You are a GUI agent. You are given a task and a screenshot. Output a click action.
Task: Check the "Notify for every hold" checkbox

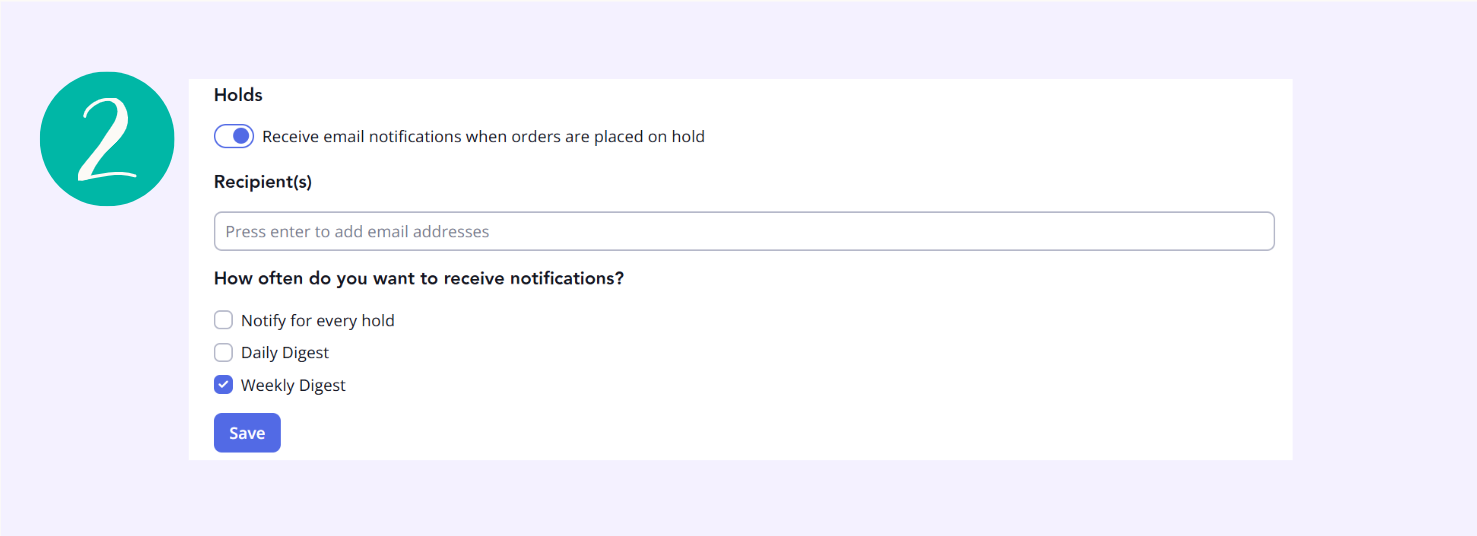224,320
